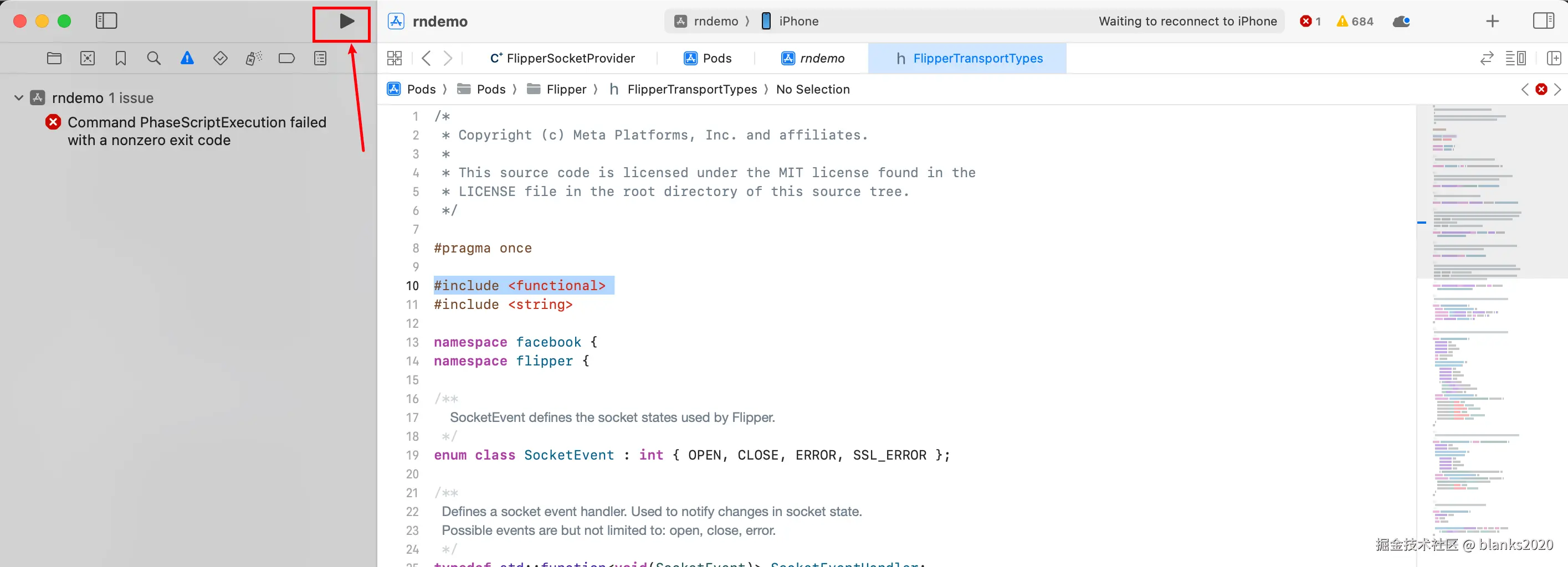This screenshot has width=1568, height=567.
Task: Click the 'SocketEvent defines the socket states' comment
Action: (x=612, y=417)
